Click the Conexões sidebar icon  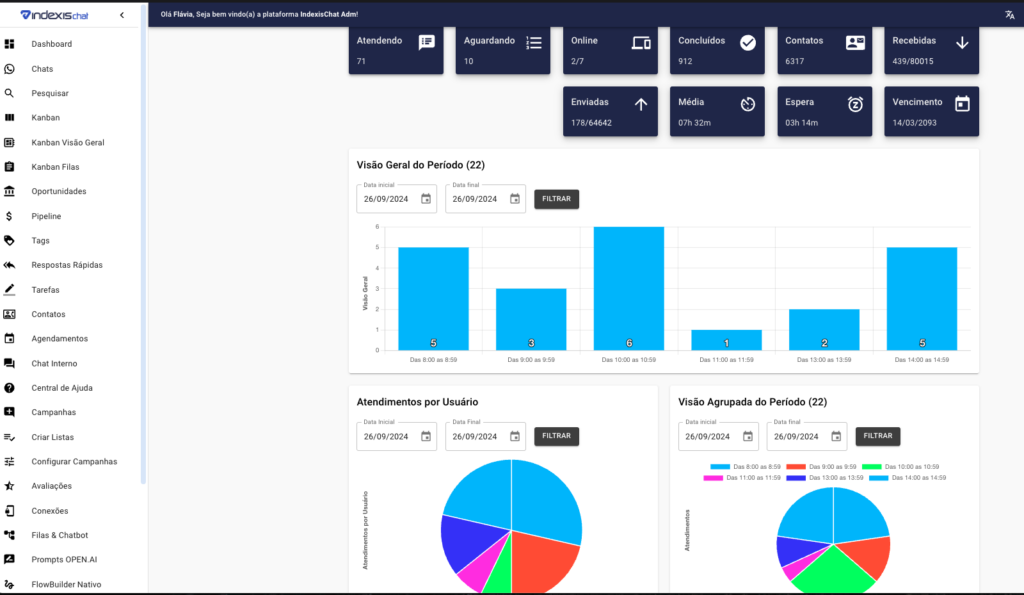(x=9, y=510)
